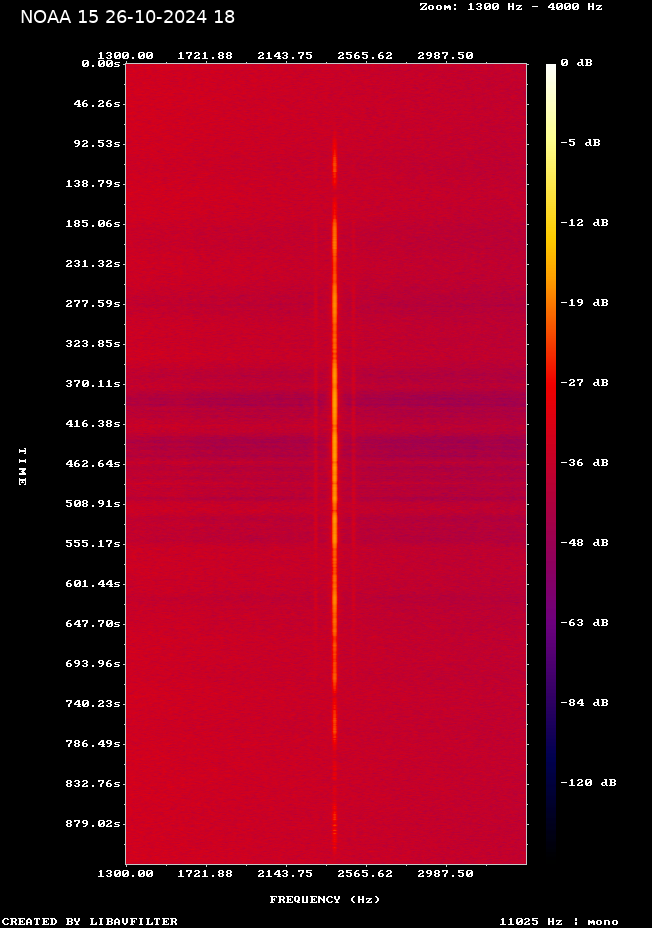
Task: Select the 11025 Hz : mono footer label
Action: pos(559,921)
